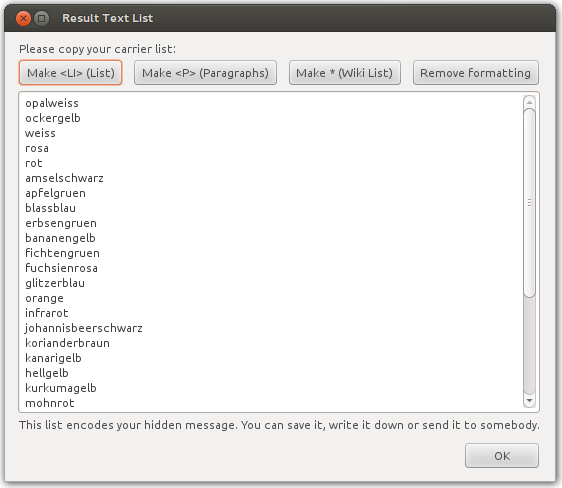Place cursor at the mohnrot entry
The height and width of the screenshot is (488, 562).
pos(49,403)
